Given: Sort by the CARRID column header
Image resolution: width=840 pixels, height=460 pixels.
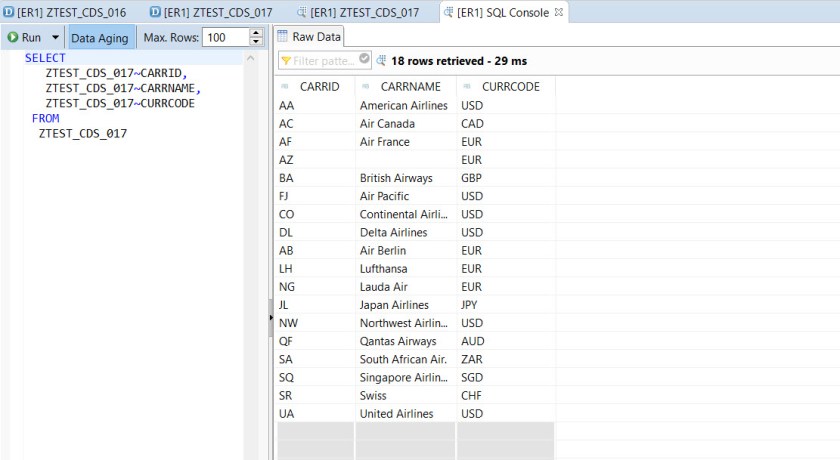Looking at the screenshot, I should (314, 87).
